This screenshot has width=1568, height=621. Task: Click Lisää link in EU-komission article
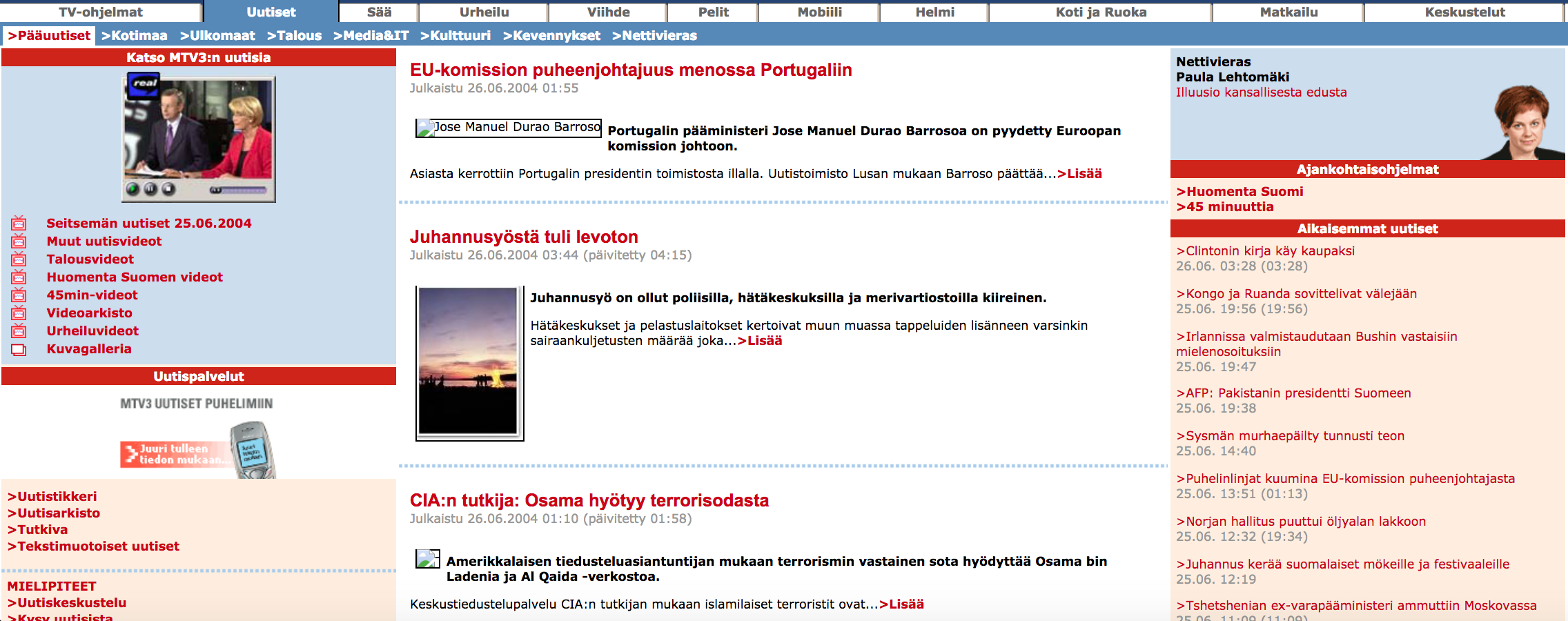[x=1079, y=173]
